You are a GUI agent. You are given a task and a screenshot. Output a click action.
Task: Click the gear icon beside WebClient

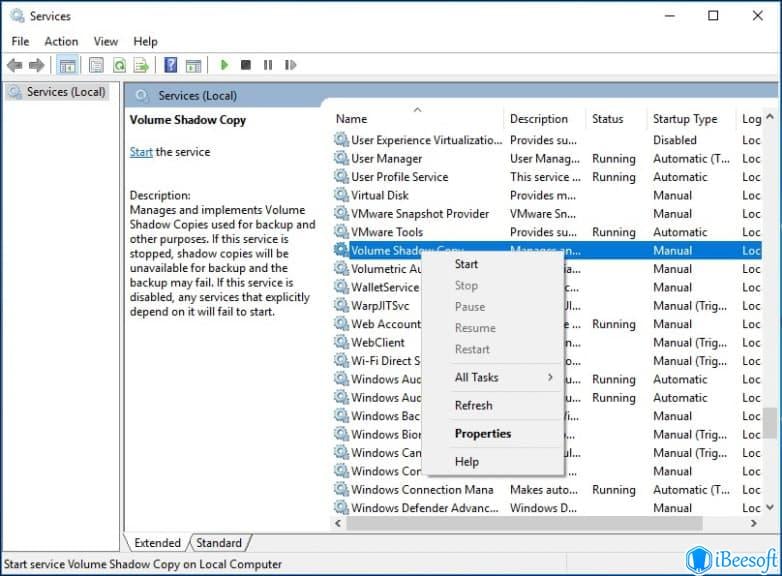[x=341, y=342]
